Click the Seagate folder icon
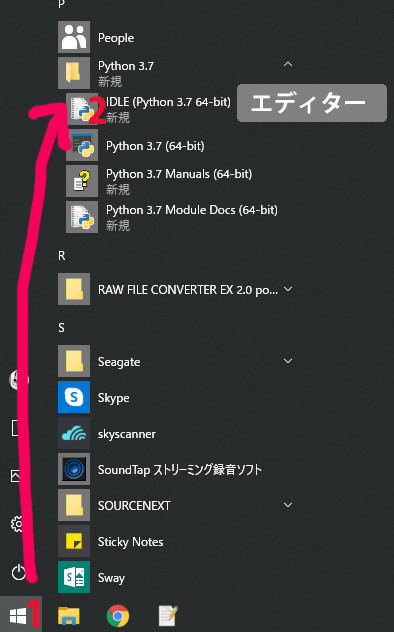Screen dimensions: 394x632 (74, 361)
